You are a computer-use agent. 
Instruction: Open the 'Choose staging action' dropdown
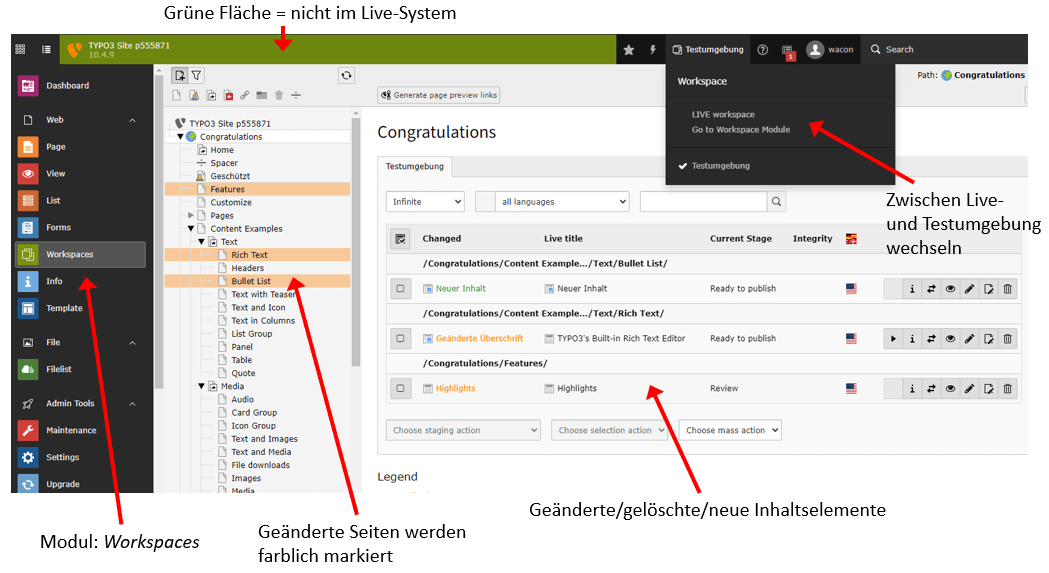click(463, 430)
